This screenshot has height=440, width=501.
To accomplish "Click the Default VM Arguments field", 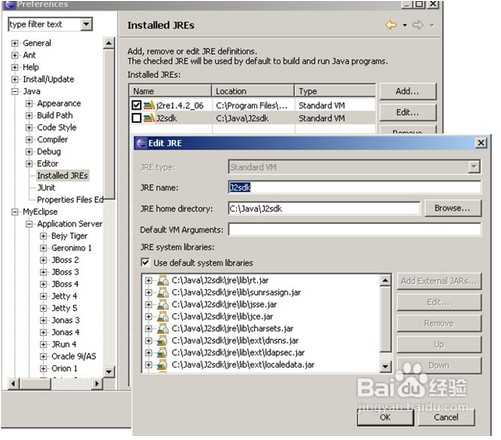I will [354, 230].
